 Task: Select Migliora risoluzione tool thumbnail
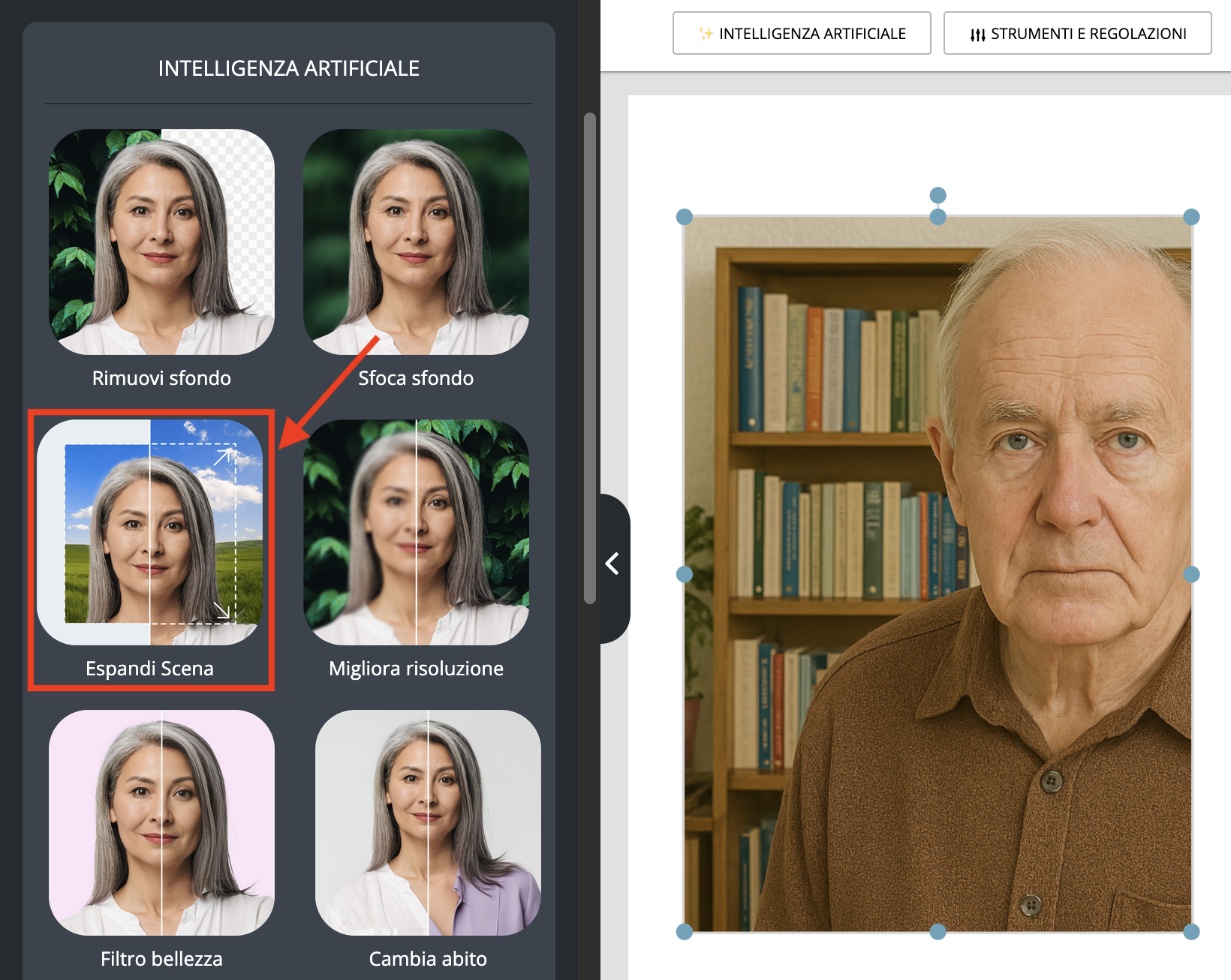[x=416, y=532]
